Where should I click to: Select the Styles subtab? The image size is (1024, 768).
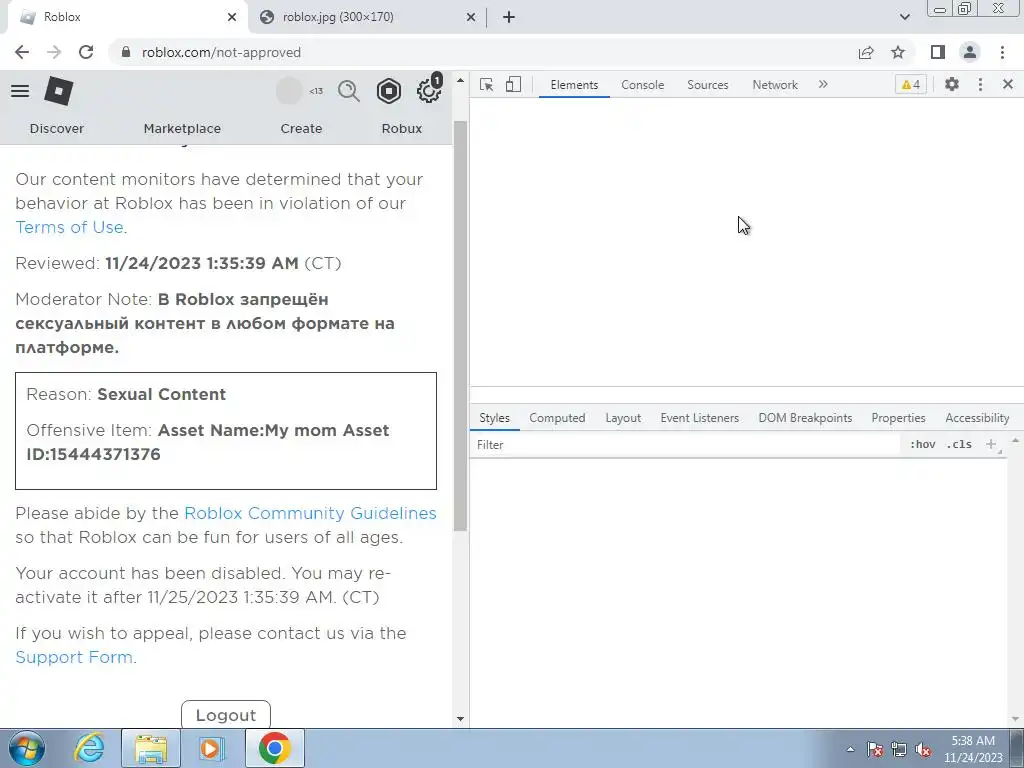tap(494, 418)
